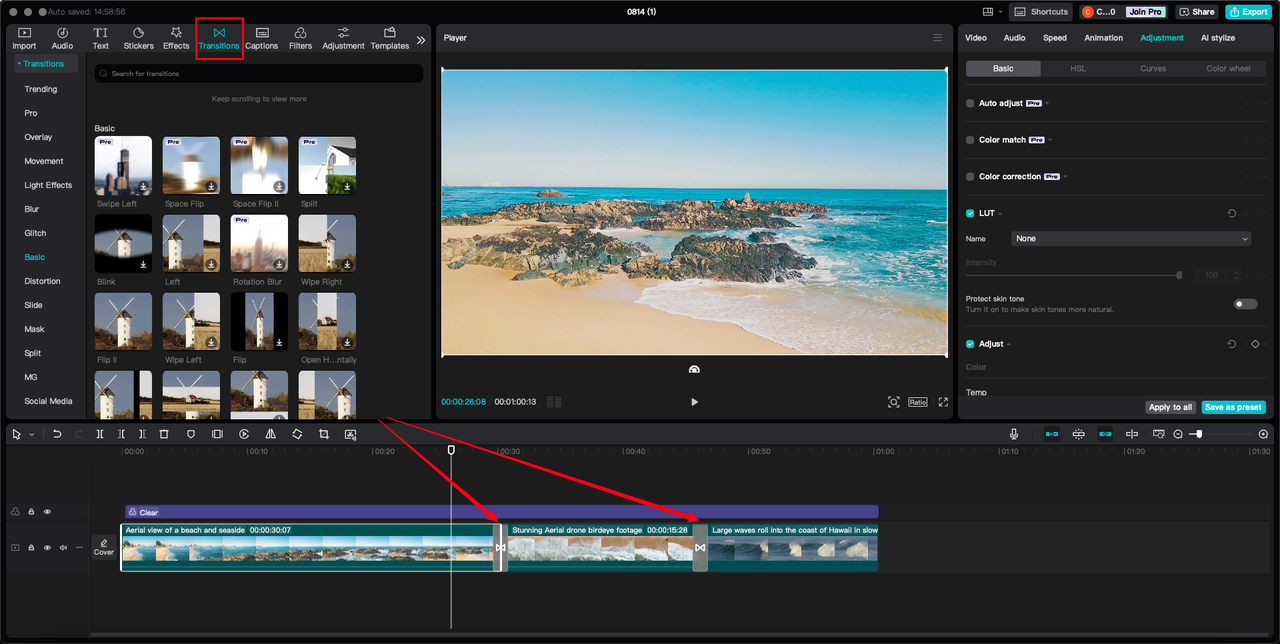Expand more tabs with double chevron arrow
This screenshot has width=1280, height=644.
pos(421,40)
